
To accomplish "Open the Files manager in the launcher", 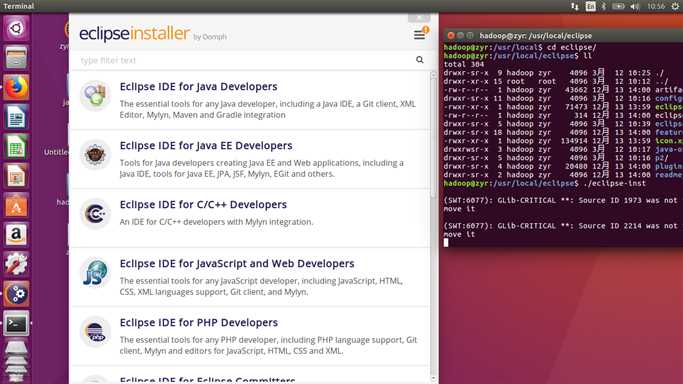I will [16, 57].
